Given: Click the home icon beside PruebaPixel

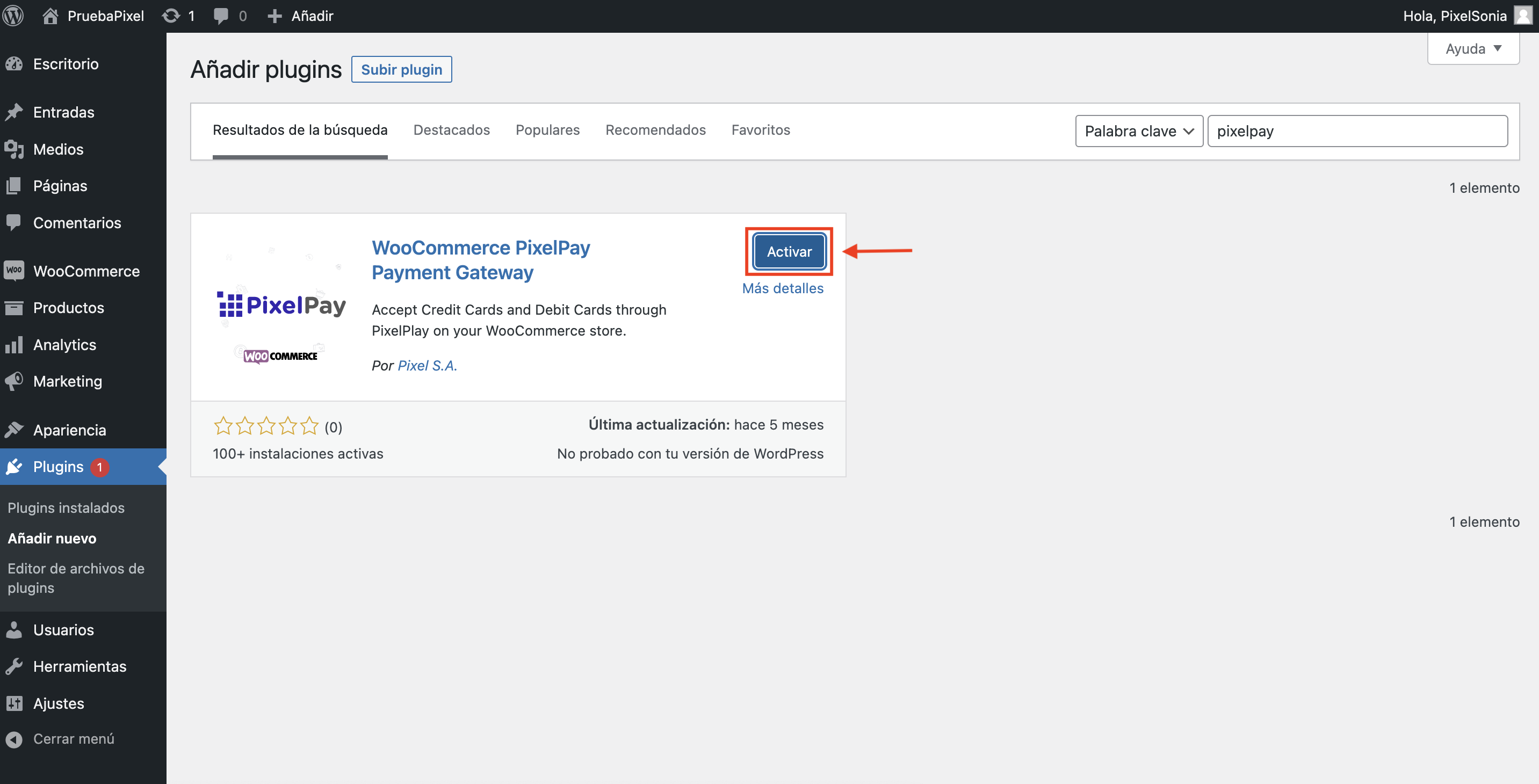Looking at the screenshot, I should [x=50, y=16].
